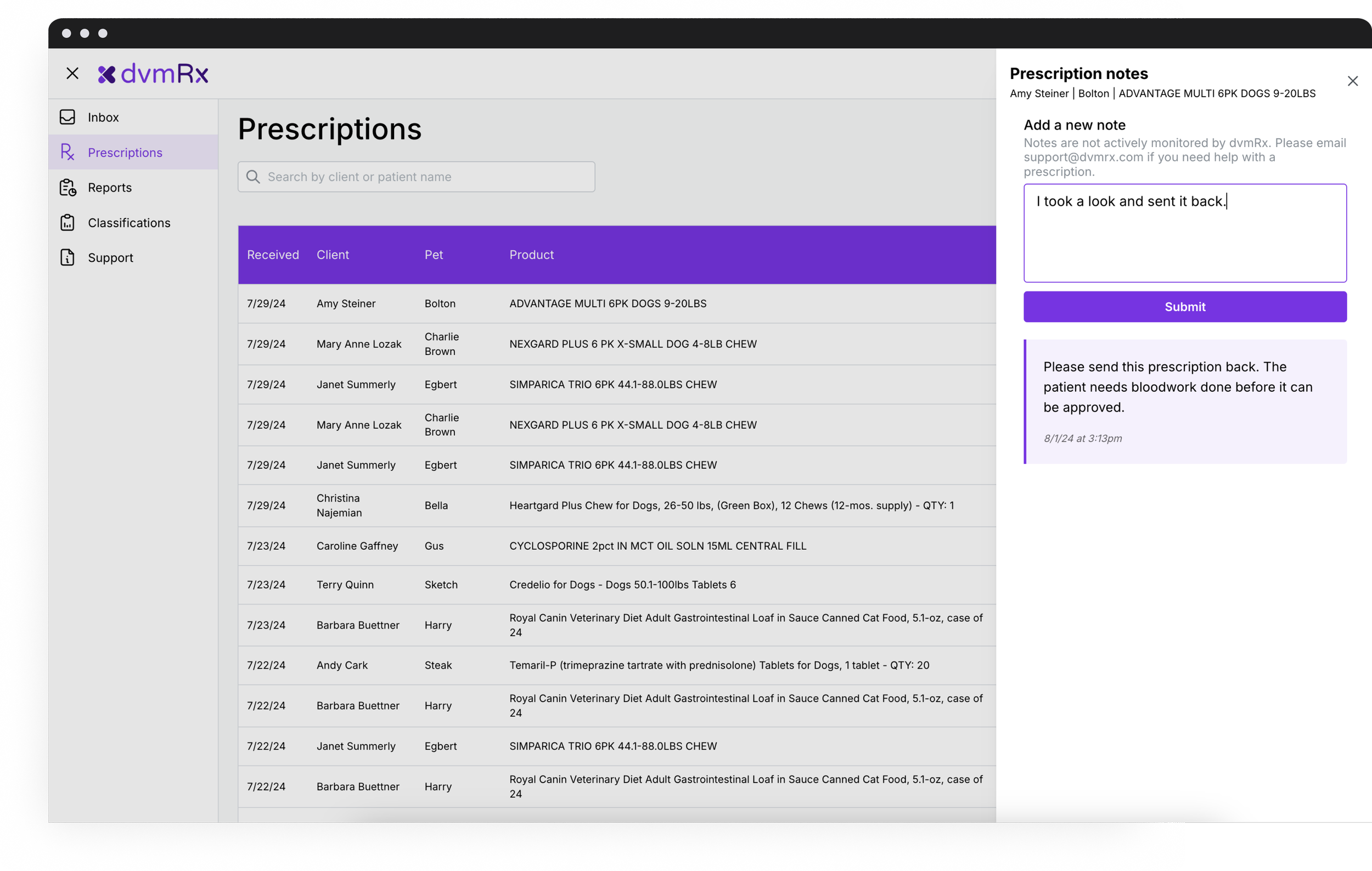Click the Client column header
Viewport: 1372px width, 871px height.
point(333,255)
